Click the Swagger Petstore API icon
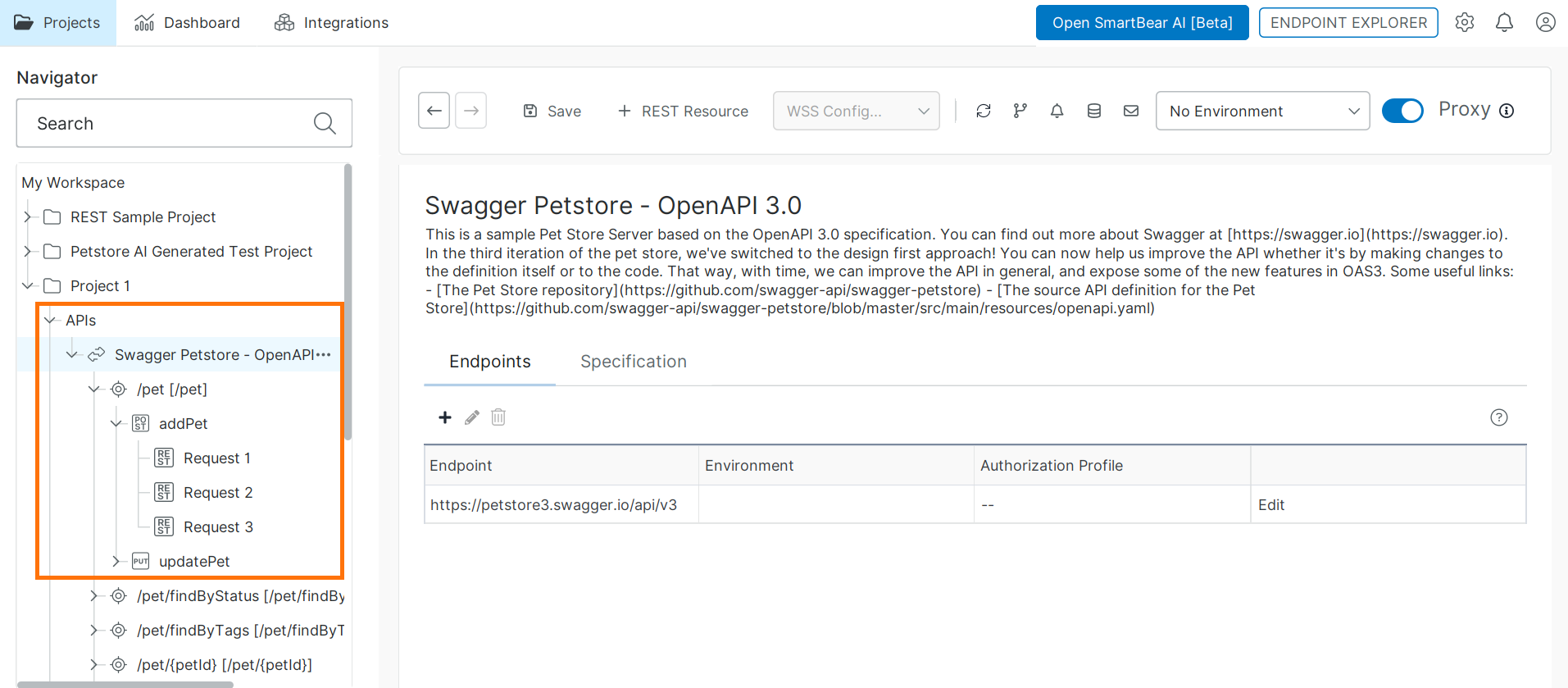 coord(96,354)
